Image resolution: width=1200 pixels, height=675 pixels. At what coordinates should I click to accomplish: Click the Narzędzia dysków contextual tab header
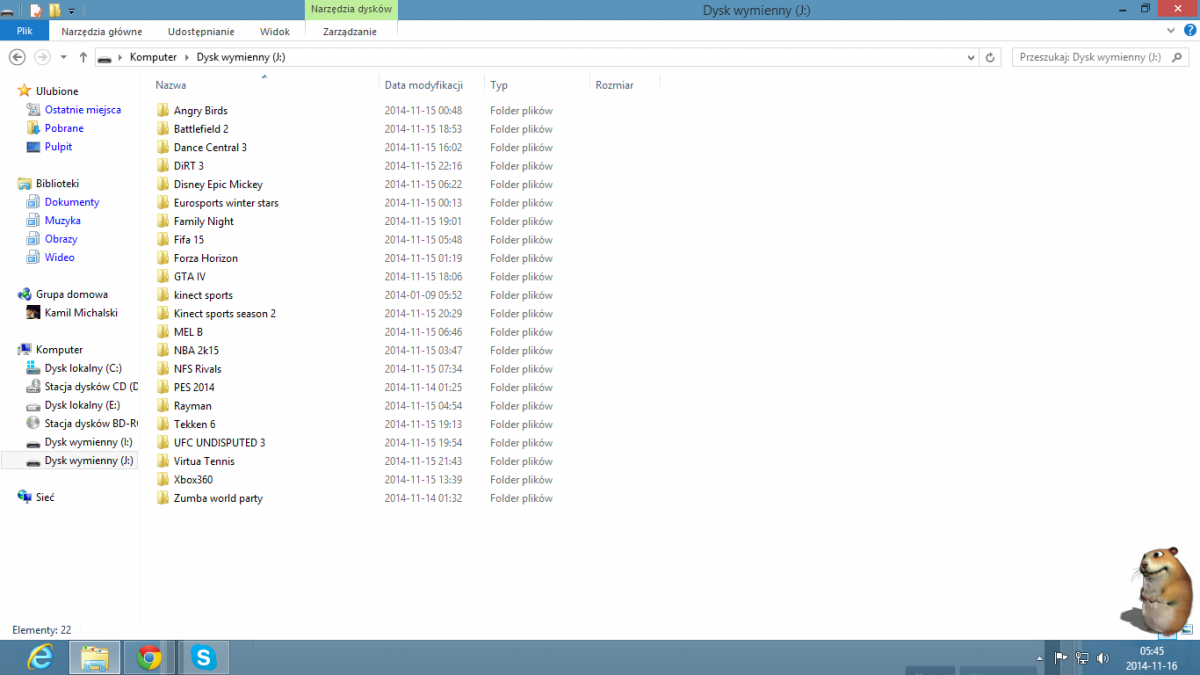(351, 9)
